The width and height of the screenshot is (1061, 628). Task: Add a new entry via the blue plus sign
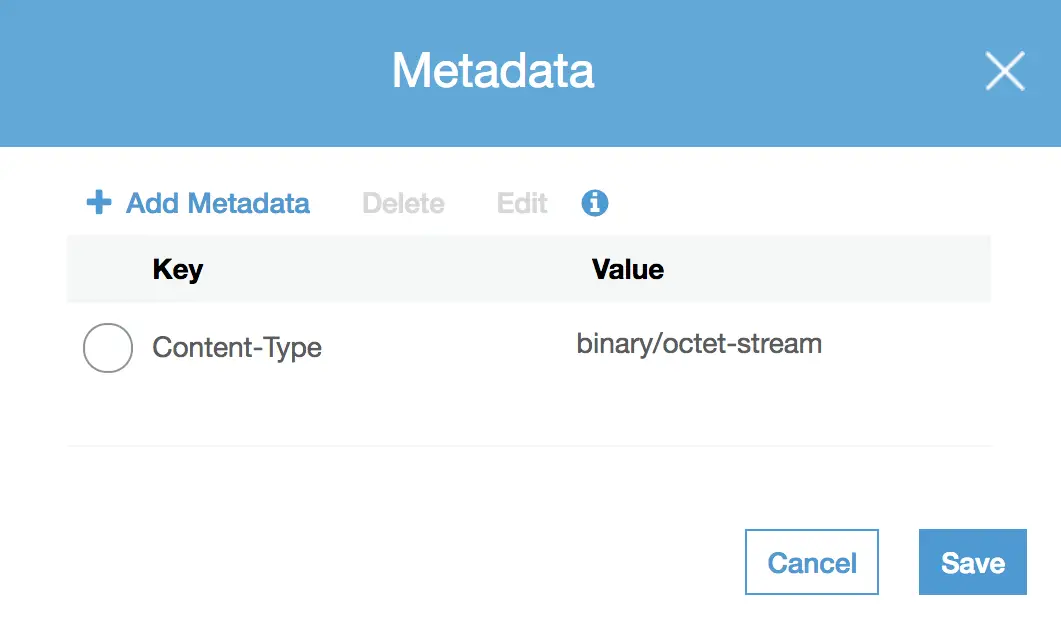pos(99,202)
